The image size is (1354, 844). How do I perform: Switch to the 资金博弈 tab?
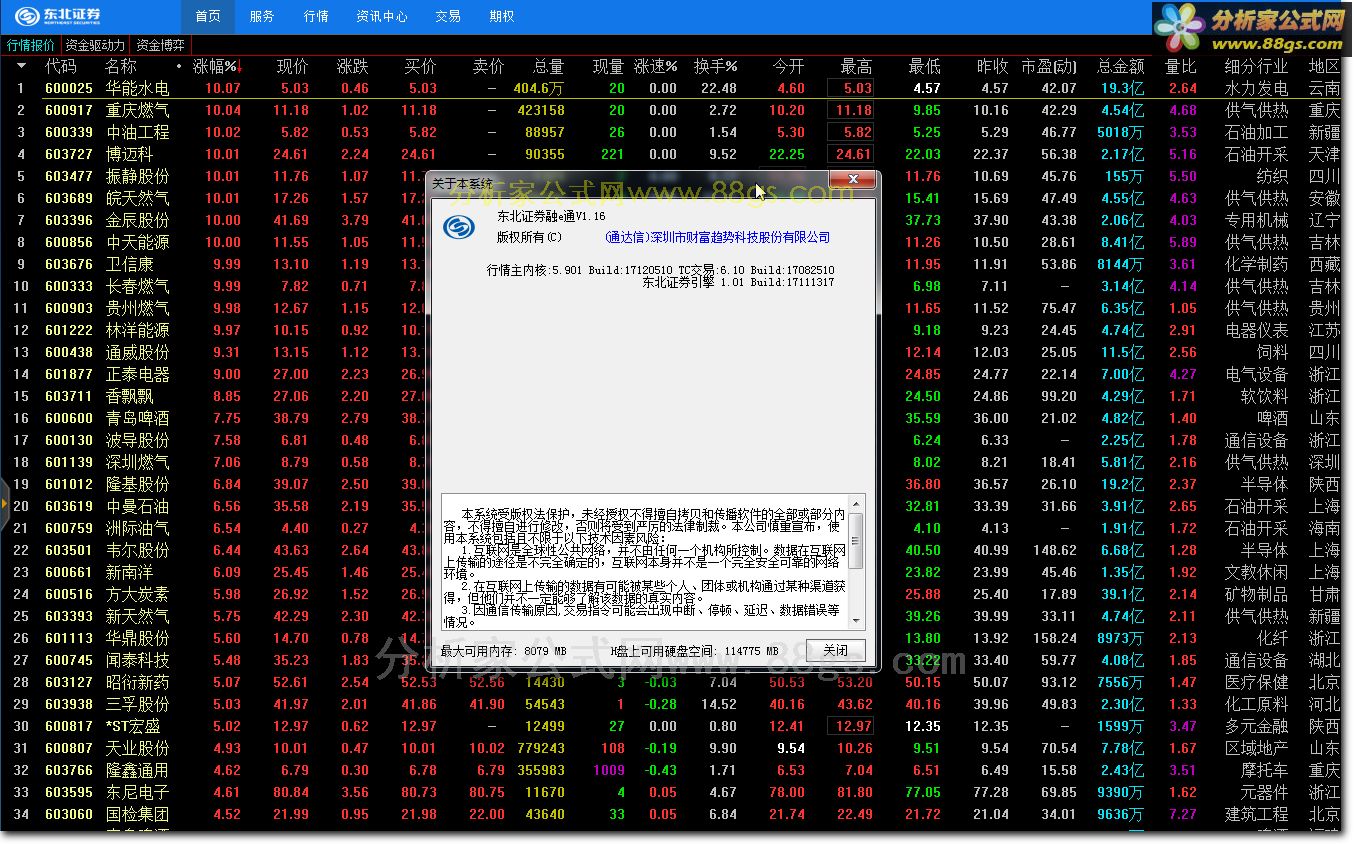[x=160, y=45]
